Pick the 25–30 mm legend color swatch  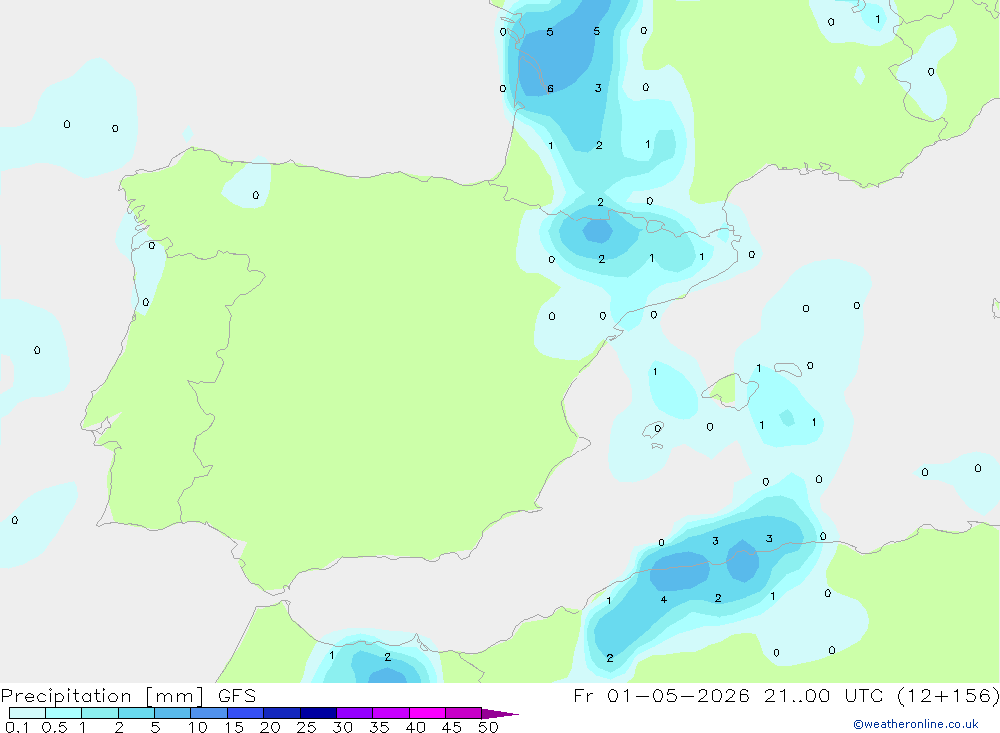pos(318,713)
